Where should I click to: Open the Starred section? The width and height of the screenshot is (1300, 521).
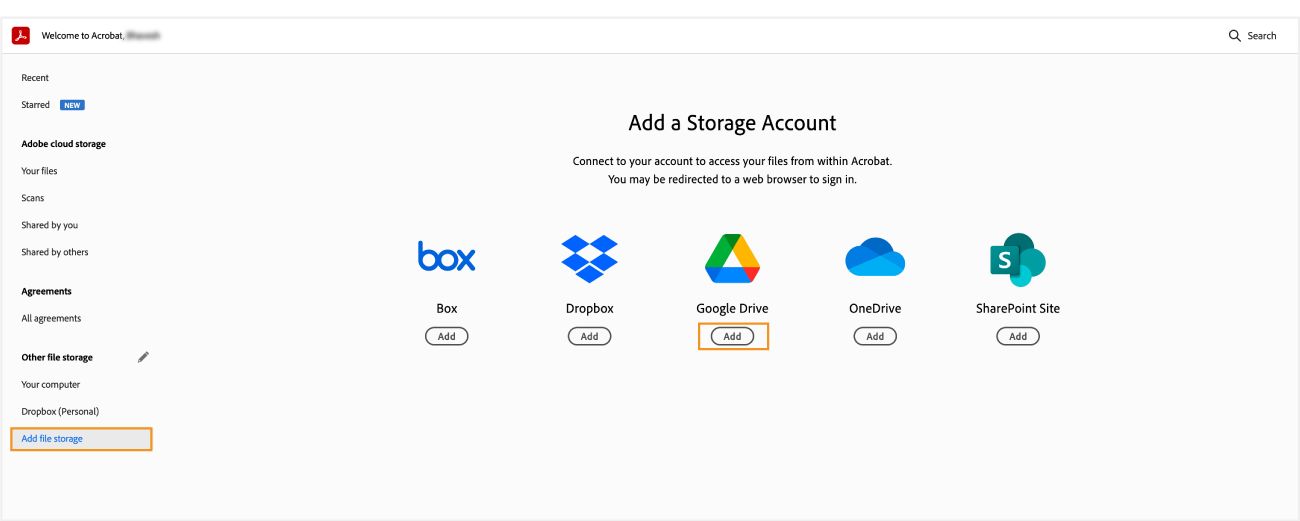coord(36,105)
